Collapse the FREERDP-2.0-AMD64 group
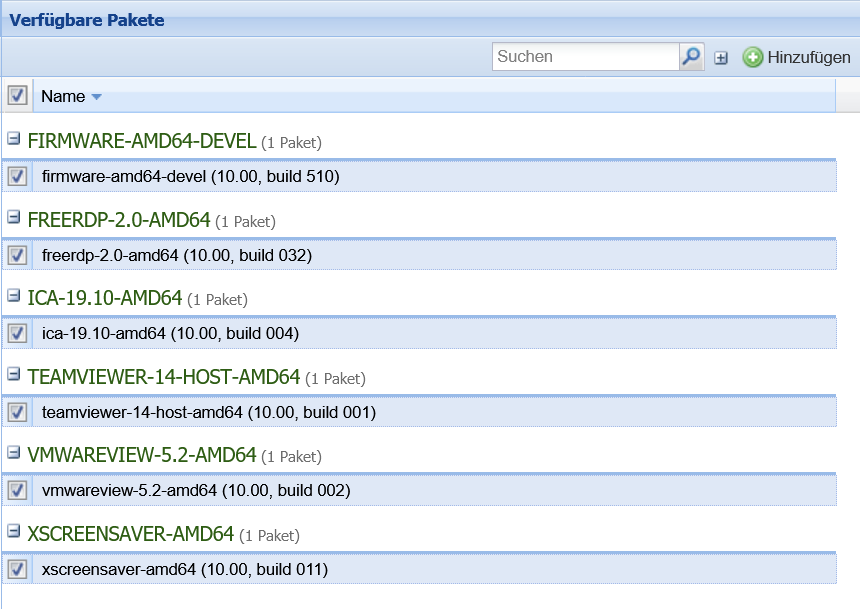860x609 pixels. (14, 217)
